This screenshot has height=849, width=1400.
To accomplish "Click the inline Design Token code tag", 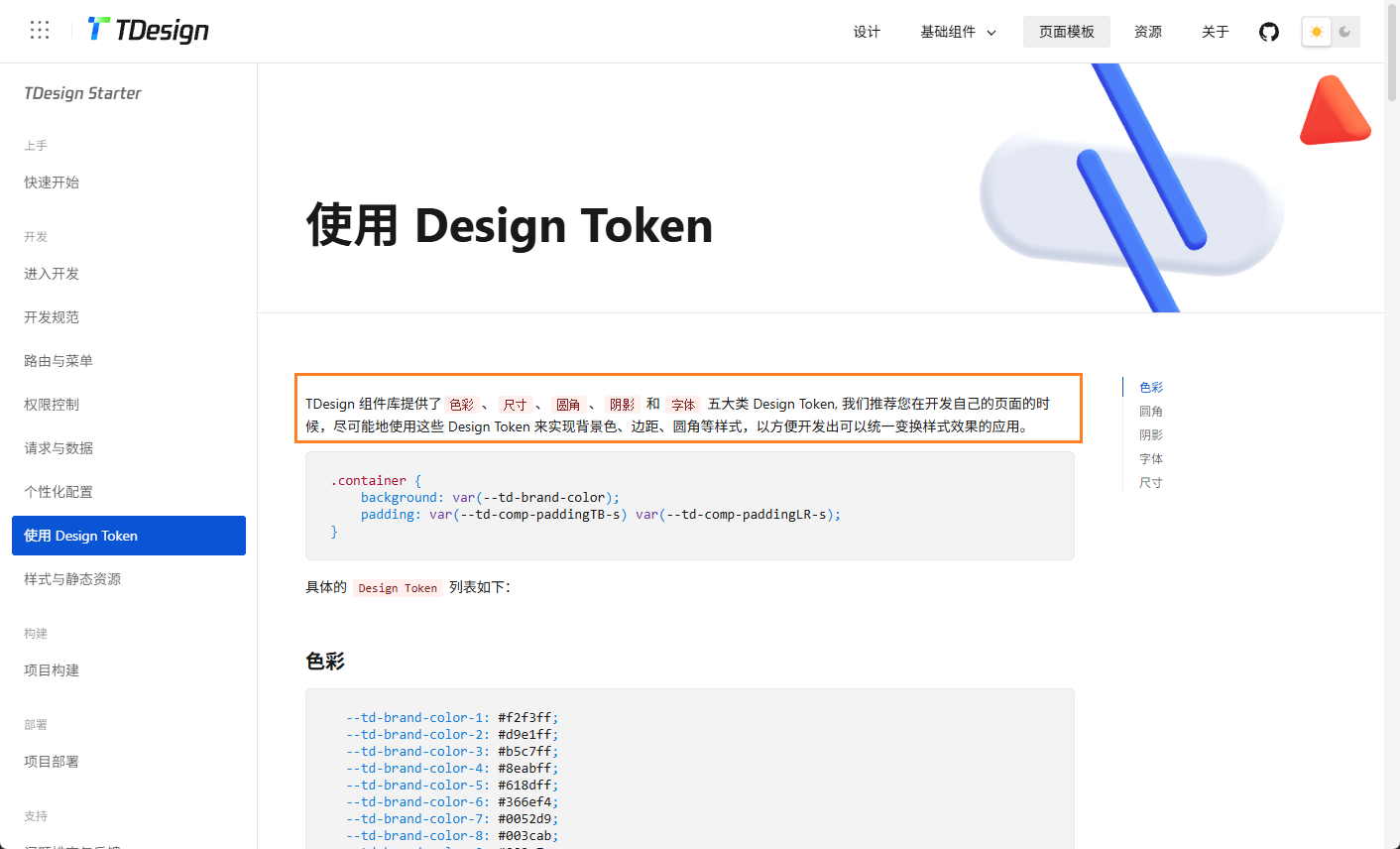I will (398, 588).
